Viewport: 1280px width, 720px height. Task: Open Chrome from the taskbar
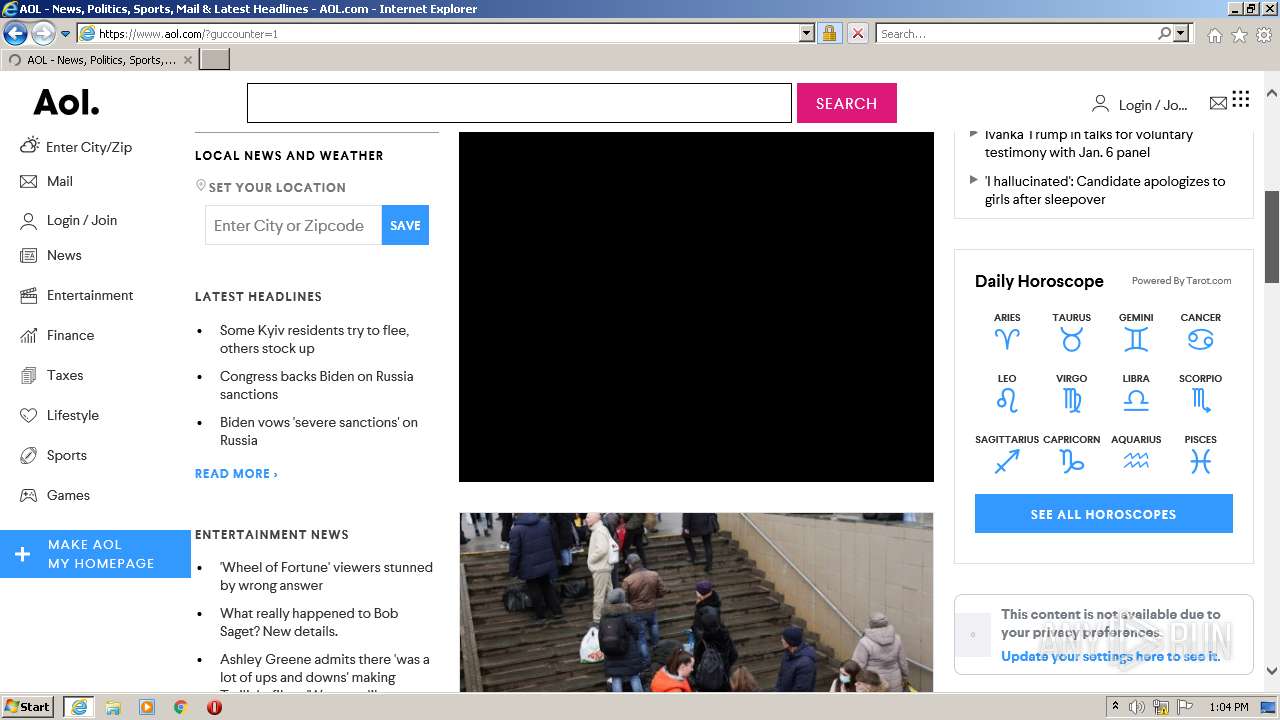(x=180, y=707)
